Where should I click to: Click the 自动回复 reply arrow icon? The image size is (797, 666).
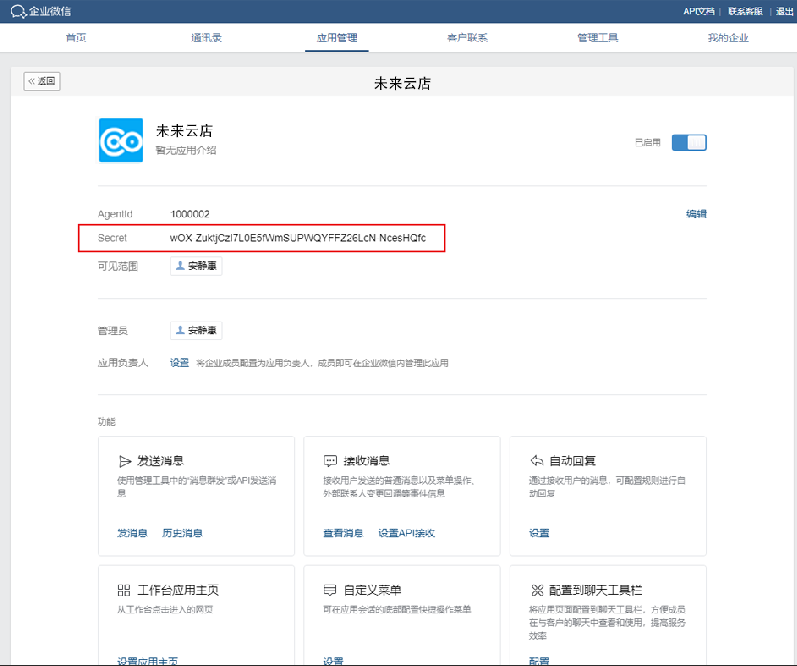pos(537,461)
